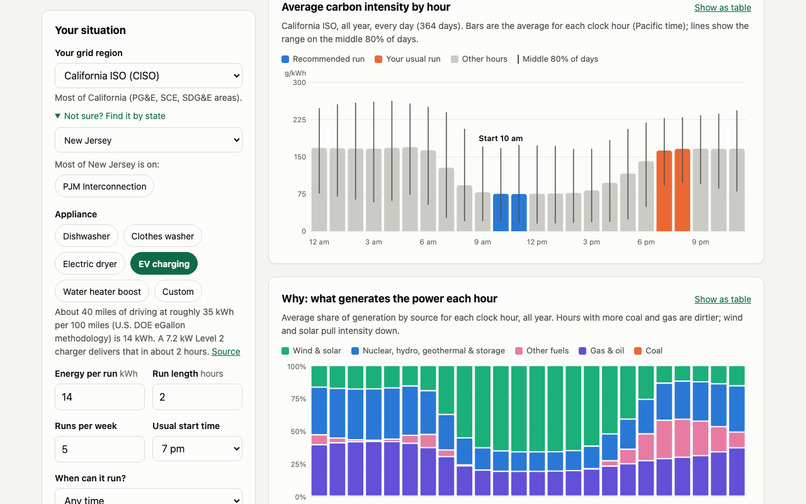Viewport: 806px width, 504px height.
Task: Click the gray Other hours legend swatch
Action: [454, 59]
